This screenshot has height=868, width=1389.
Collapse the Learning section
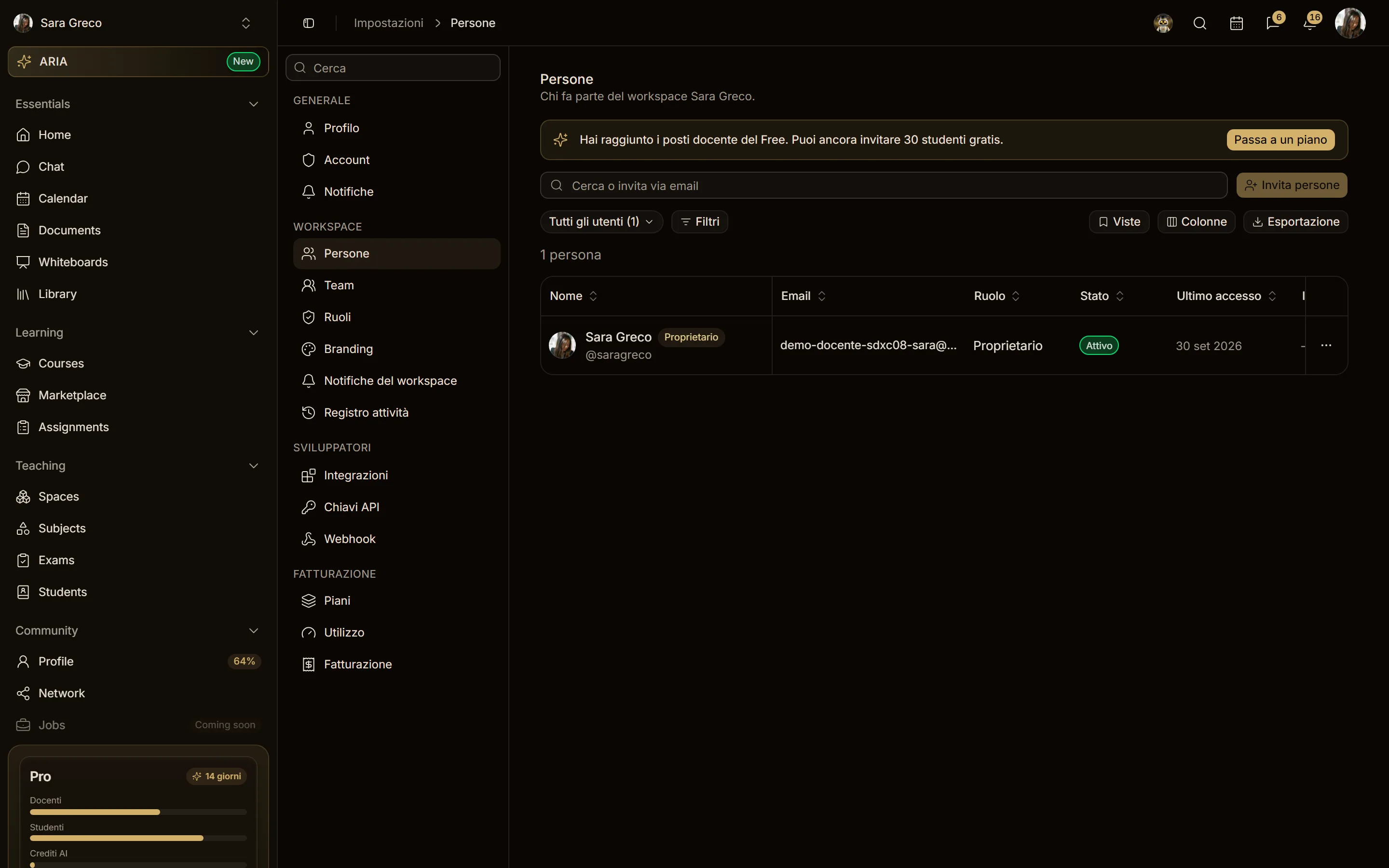(x=253, y=333)
